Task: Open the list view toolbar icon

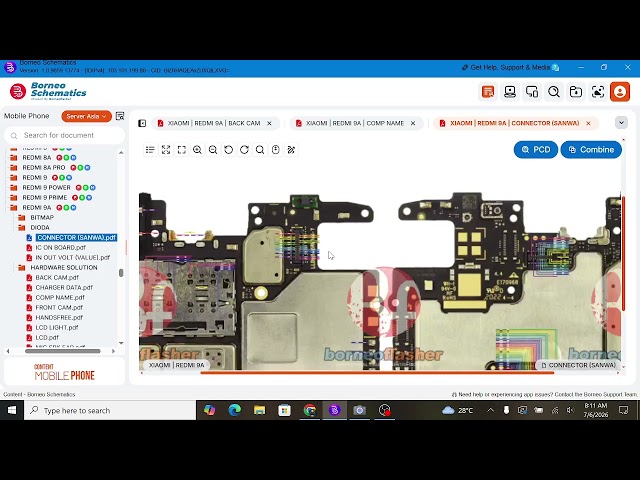Action: 150,150
